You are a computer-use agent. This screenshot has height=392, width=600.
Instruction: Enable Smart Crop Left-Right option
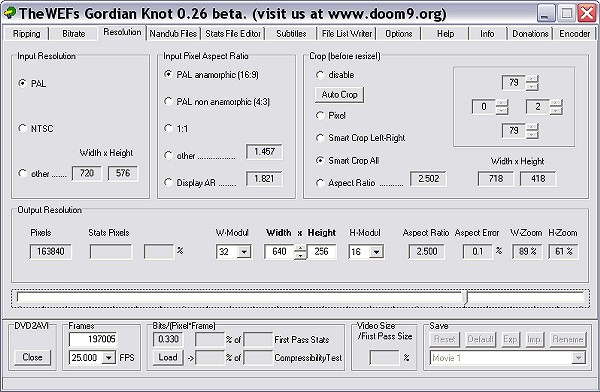coord(320,138)
